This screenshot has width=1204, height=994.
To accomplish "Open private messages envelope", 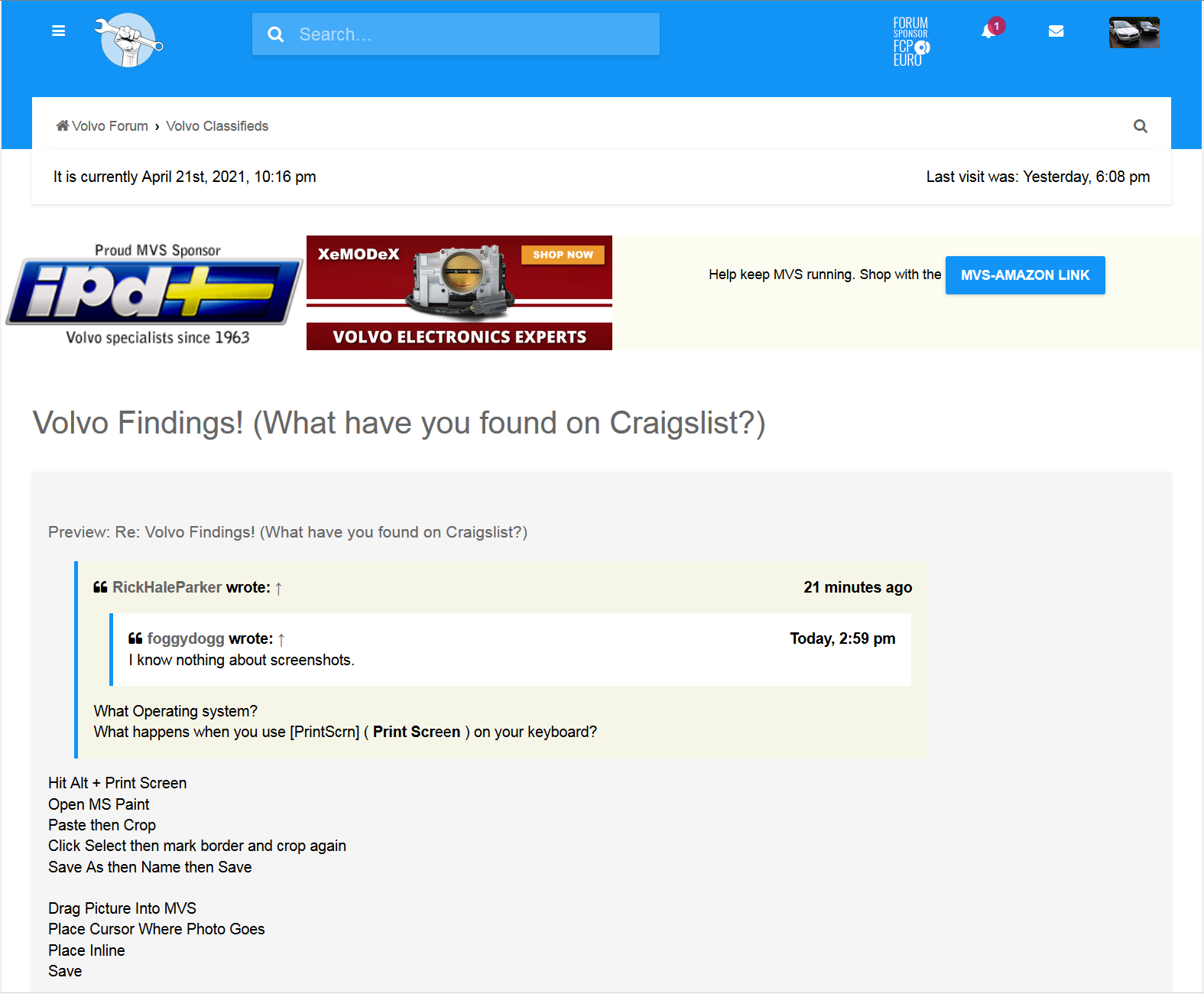I will pos(1056,31).
